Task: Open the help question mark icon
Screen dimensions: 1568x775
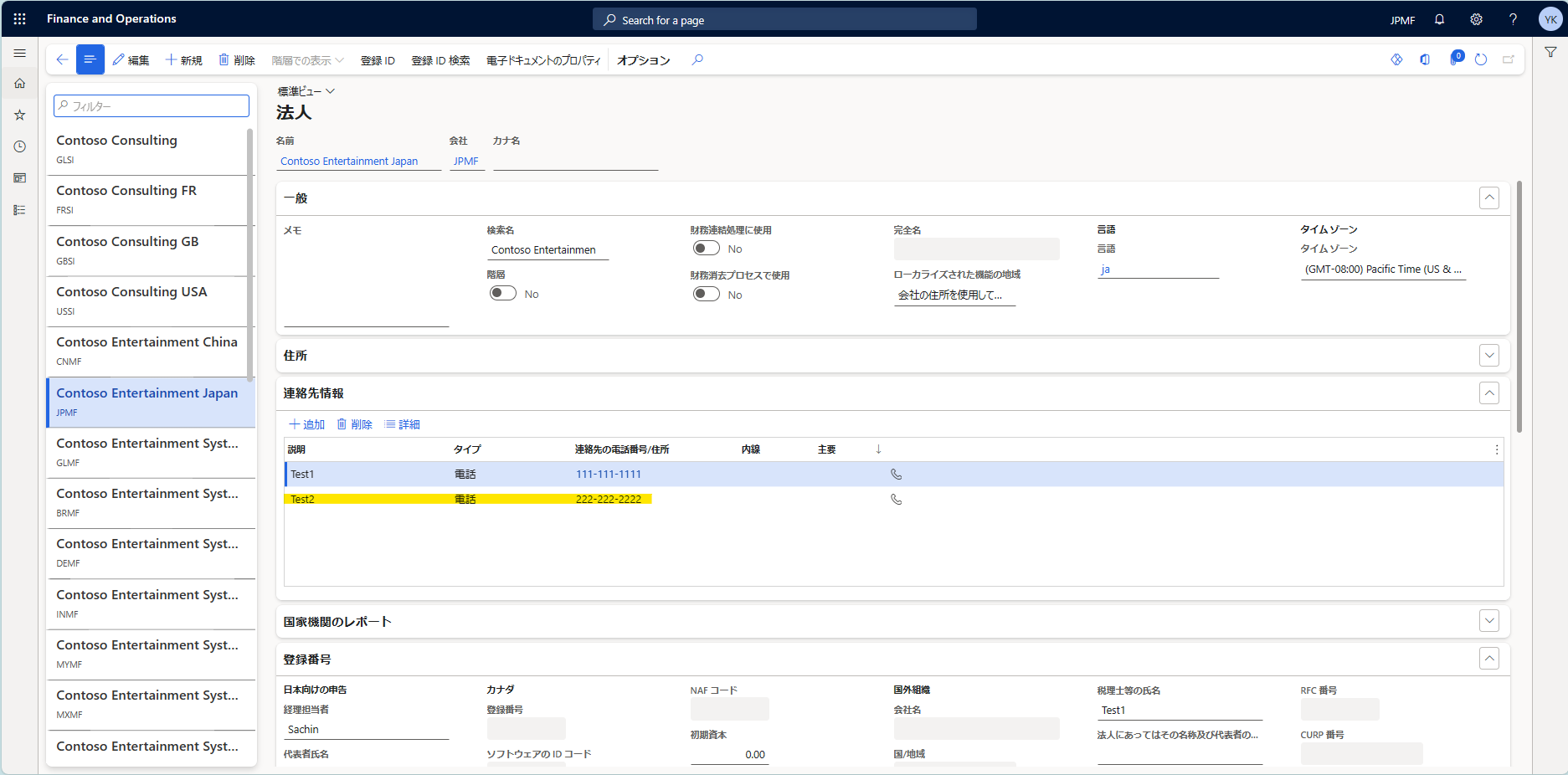Action: 1513,19
